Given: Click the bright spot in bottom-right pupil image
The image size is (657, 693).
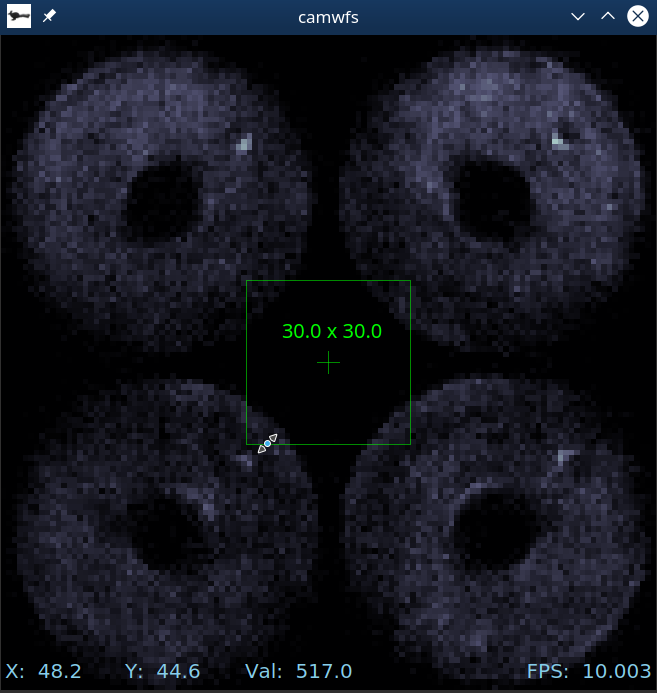Looking at the screenshot, I should pos(565,456).
